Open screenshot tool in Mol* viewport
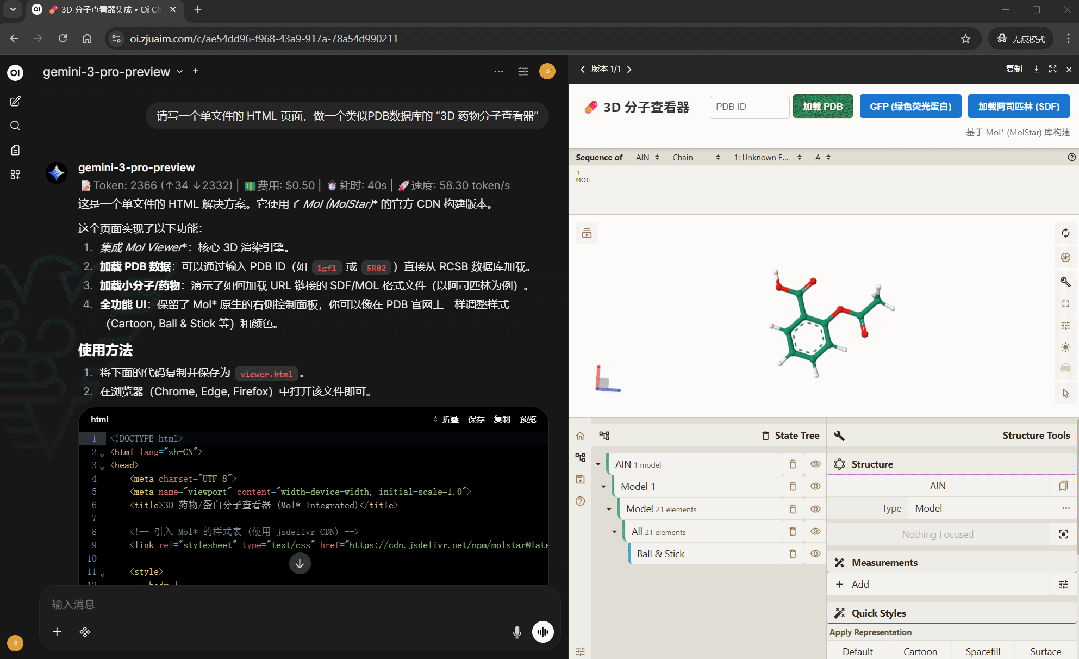The height and width of the screenshot is (659, 1079). [1065, 257]
